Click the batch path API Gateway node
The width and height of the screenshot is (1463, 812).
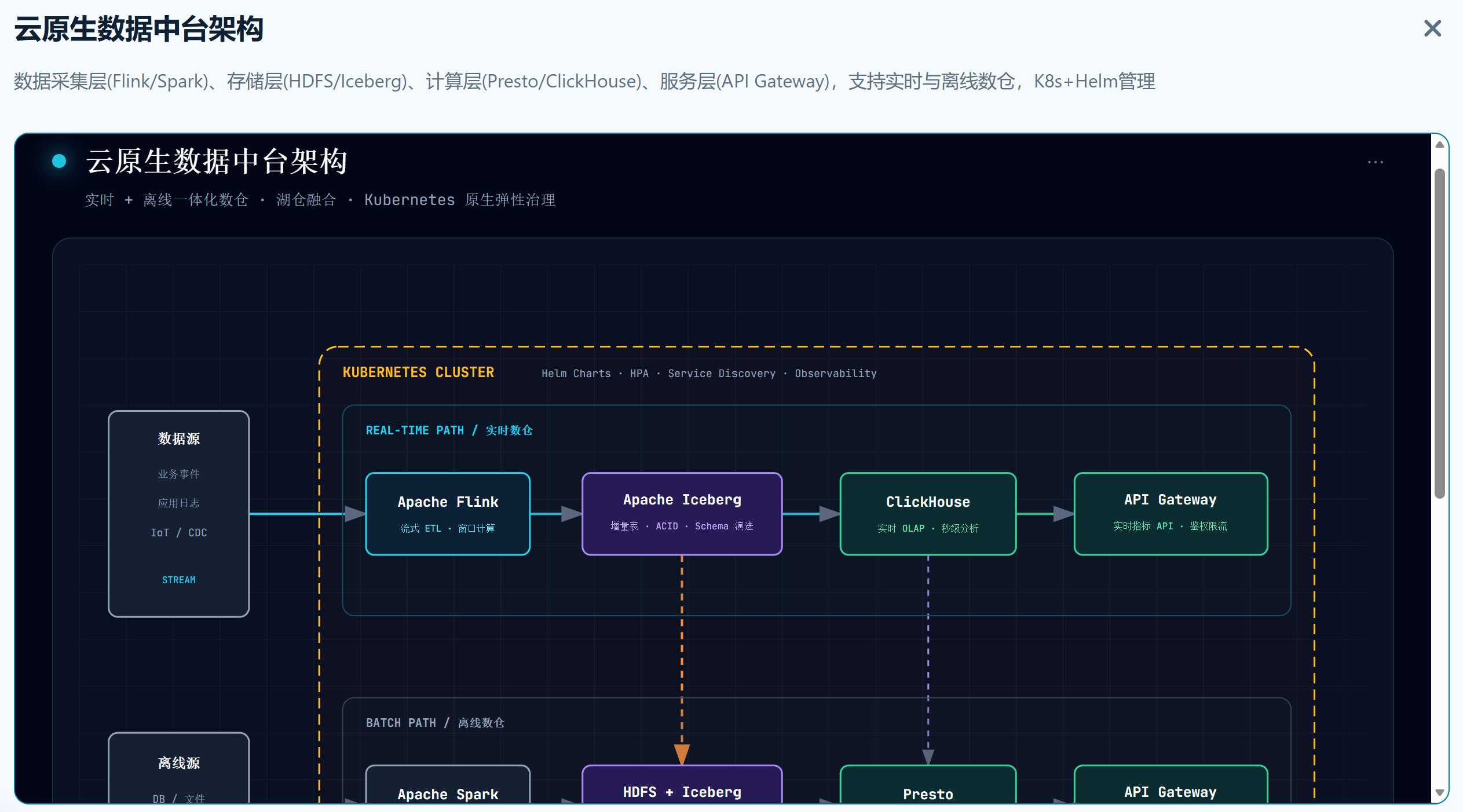(1171, 784)
